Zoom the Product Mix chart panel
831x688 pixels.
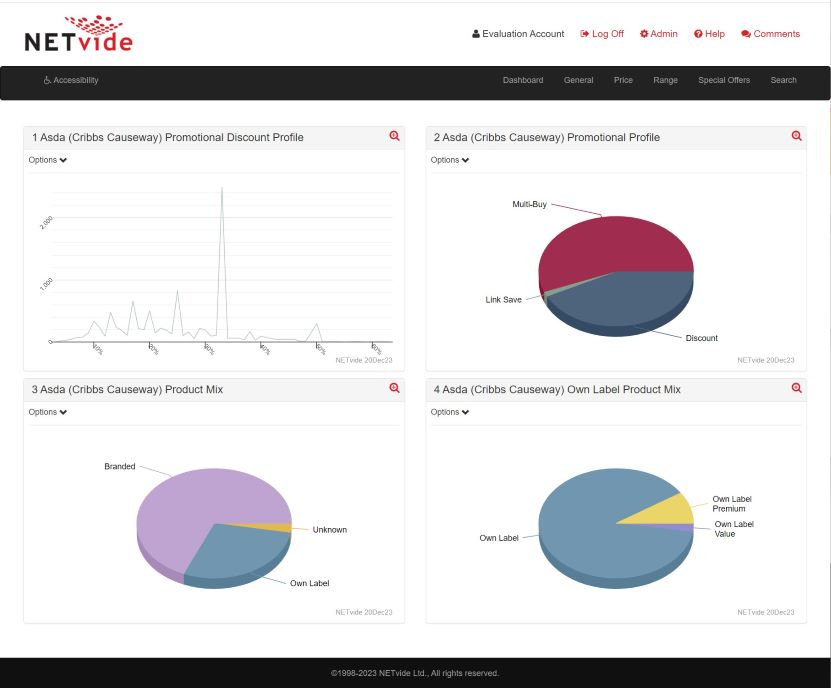[394, 388]
